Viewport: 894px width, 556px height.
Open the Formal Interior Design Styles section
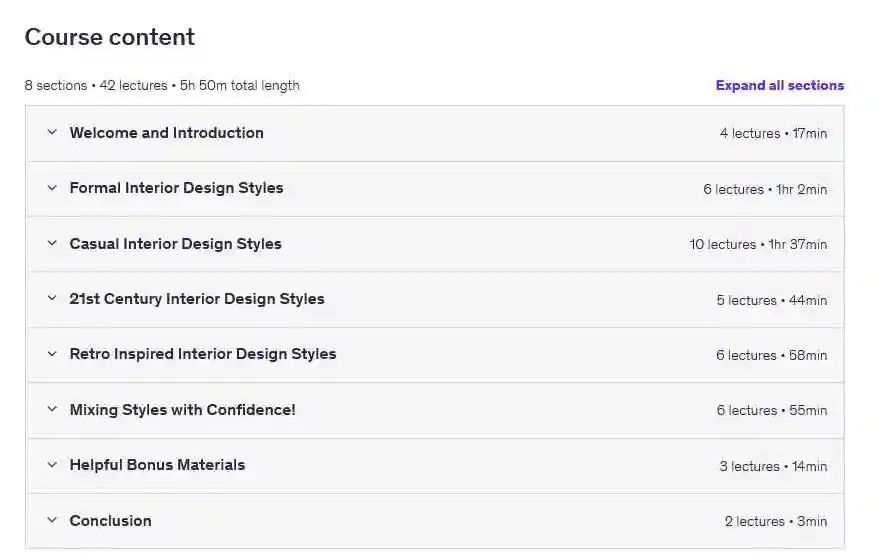click(x=176, y=188)
